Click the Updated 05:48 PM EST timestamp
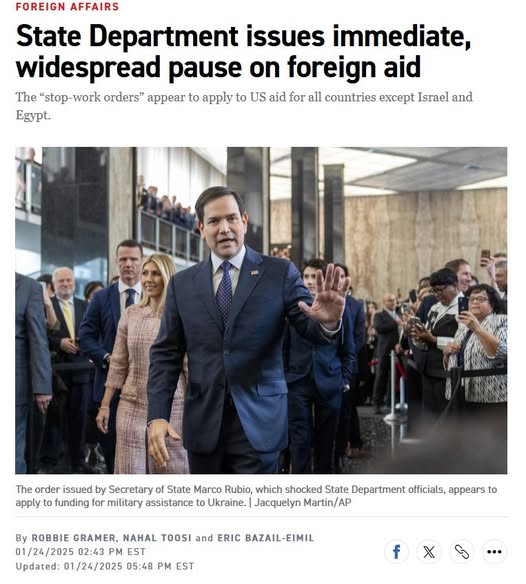 pos(105,566)
